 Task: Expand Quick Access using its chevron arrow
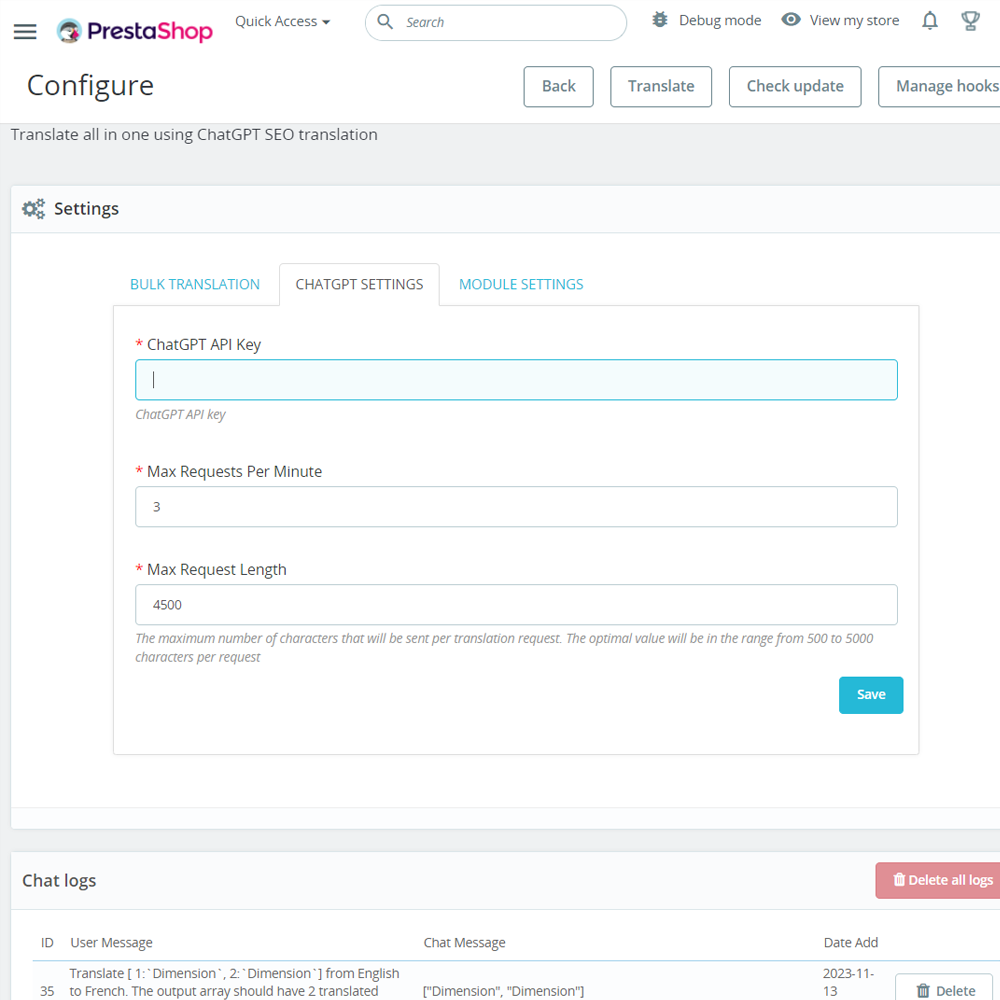coord(327,21)
